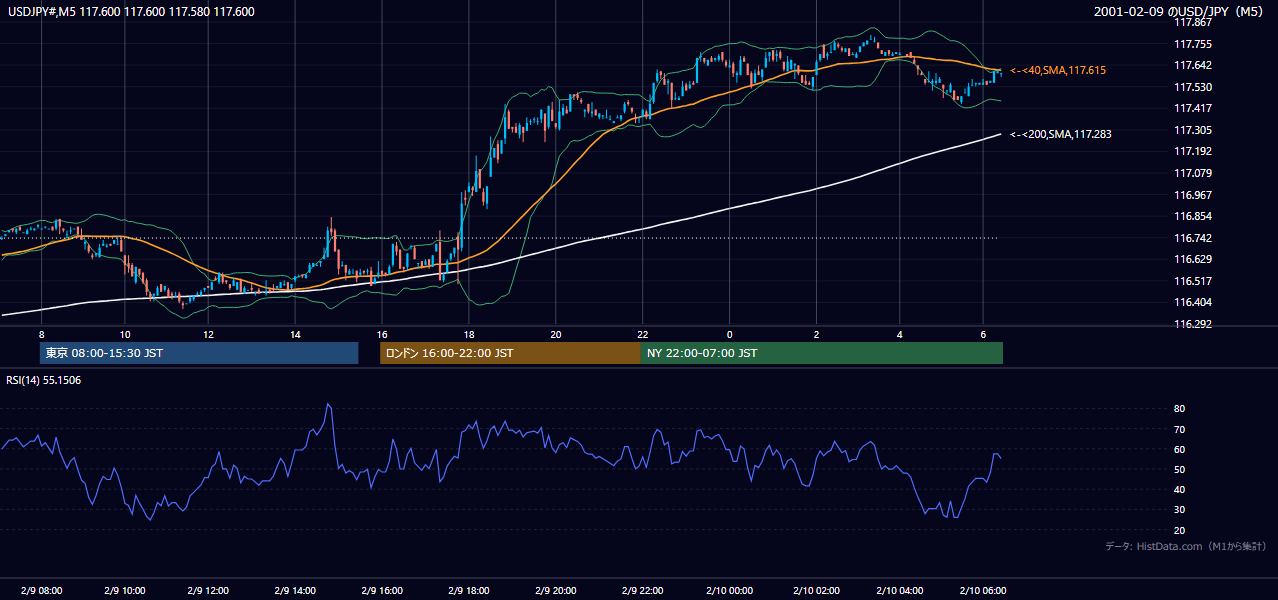Click the Tokyo 08:00-15:30 JST session bar
Image resolution: width=1278 pixels, height=600 pixels.
(198, 353)
